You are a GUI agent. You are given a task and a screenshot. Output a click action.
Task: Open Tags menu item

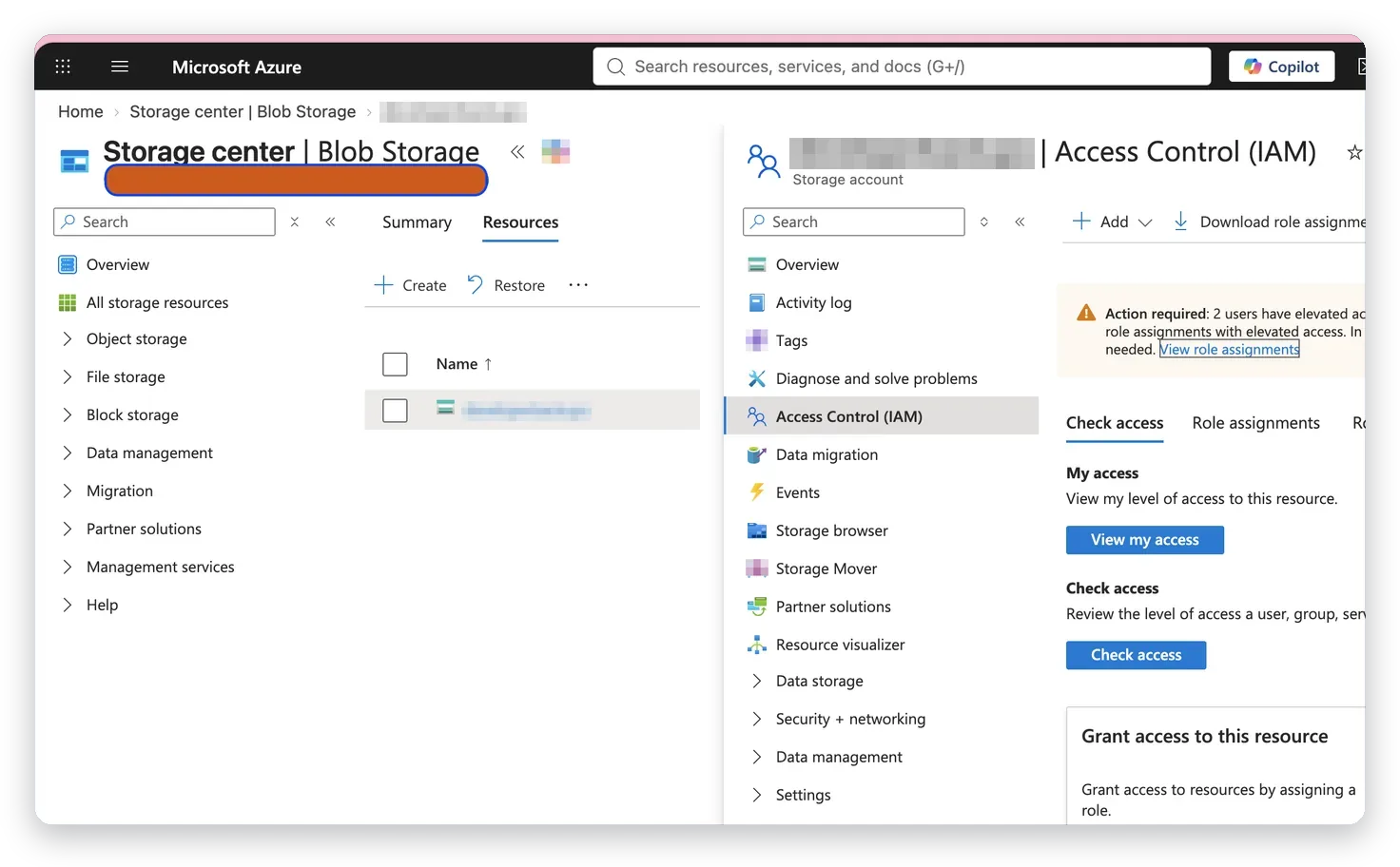pyautogui.click(x=791, y=340)
